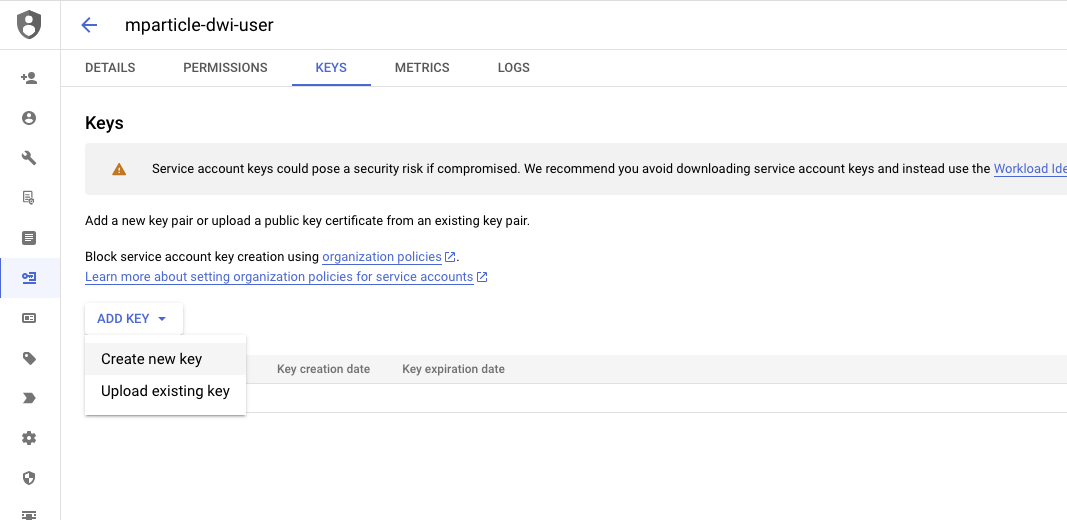Viewport: 1067px width, 520px height.
Task: Click the Add a new key pair description
Action: click(308, 221)
